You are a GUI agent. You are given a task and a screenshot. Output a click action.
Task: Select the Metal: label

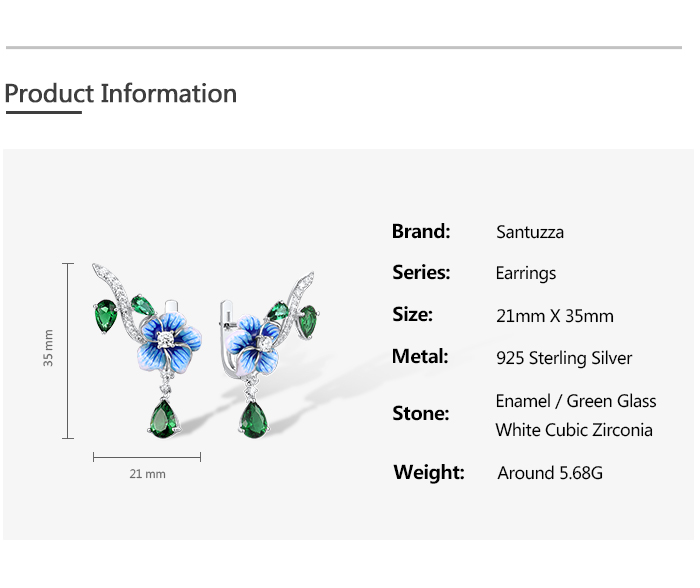(420, 356)
